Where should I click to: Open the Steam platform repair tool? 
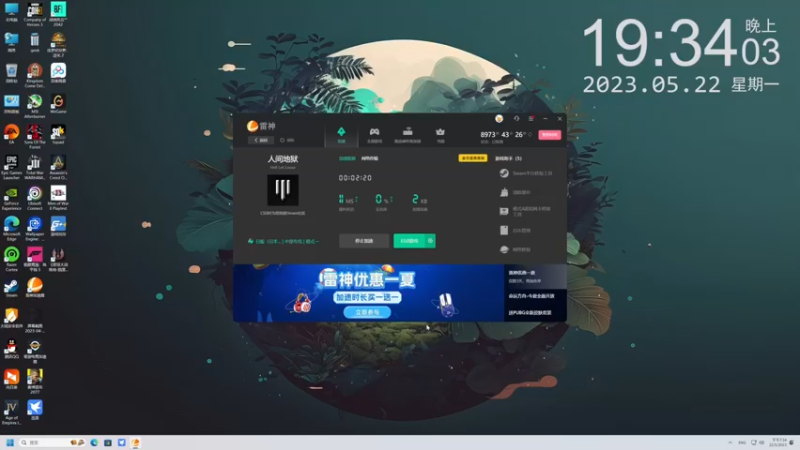pos(526,173)
